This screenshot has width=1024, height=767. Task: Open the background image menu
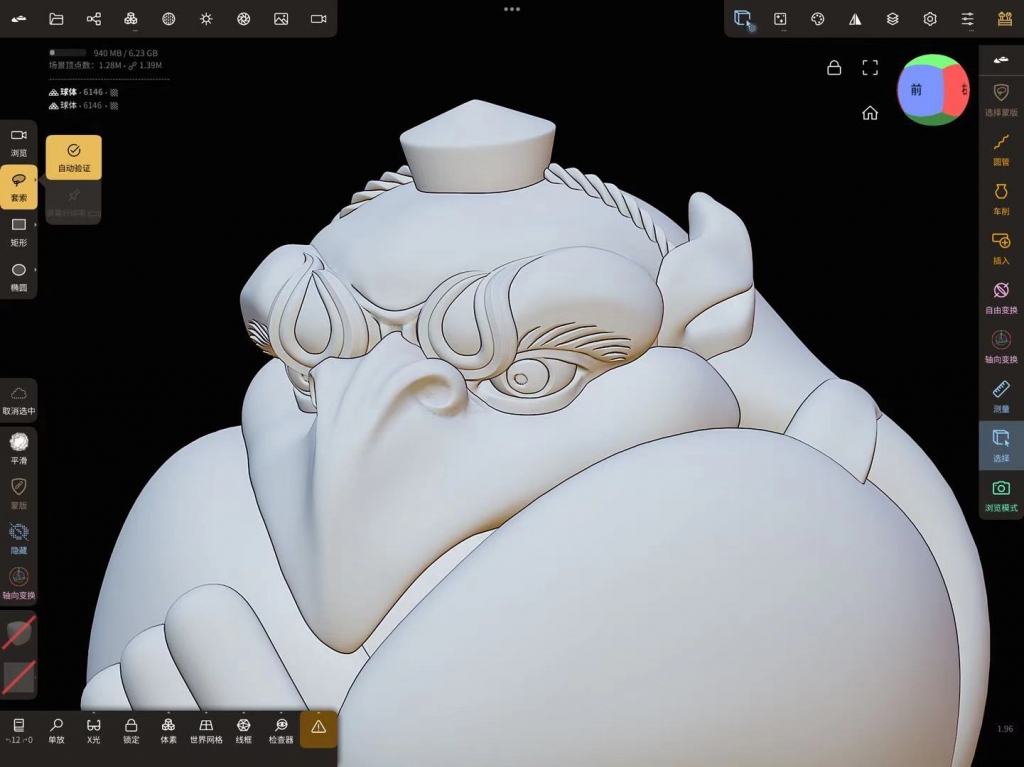coord(281,19)
